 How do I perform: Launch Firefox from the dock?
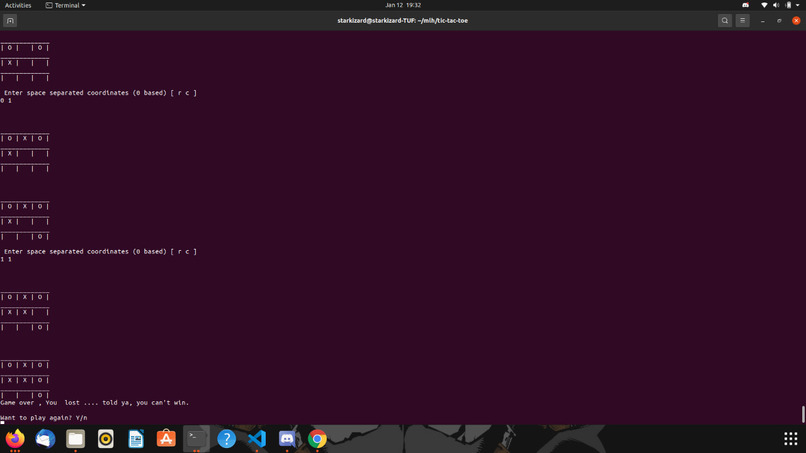click(15, 439)
